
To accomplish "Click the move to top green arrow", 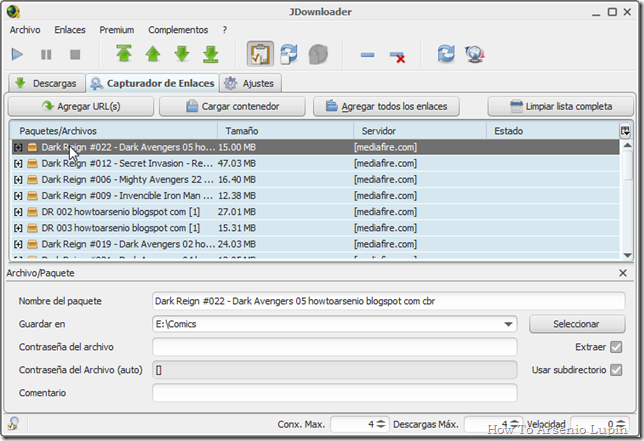I will tap(123, 54).
